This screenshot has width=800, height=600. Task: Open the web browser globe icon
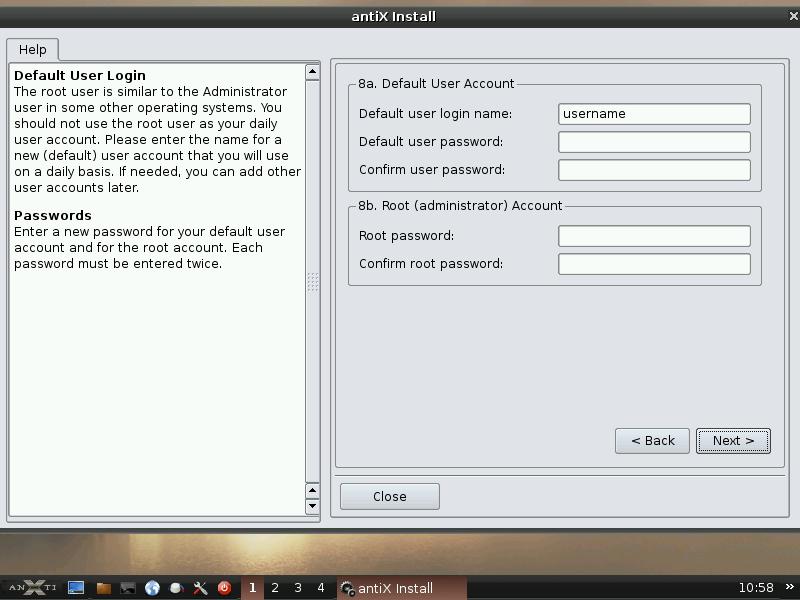(x=152, y=588)
